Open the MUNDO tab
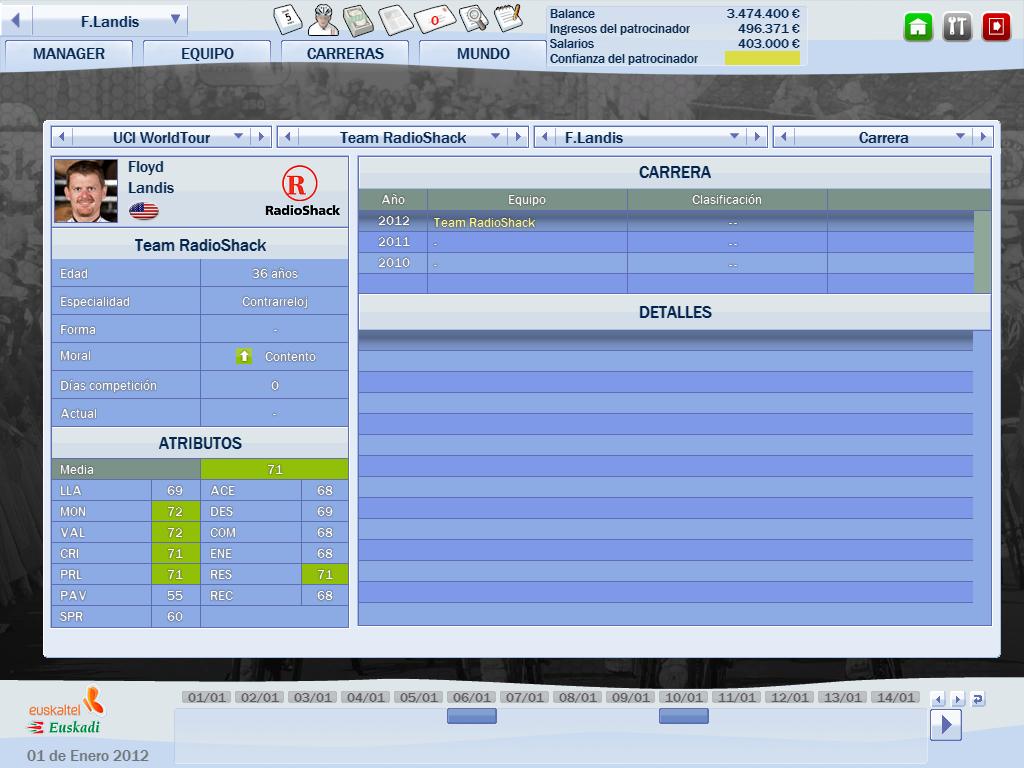Image resolution: width=1024 pixels, height=768 pixels. click(483, 54)
